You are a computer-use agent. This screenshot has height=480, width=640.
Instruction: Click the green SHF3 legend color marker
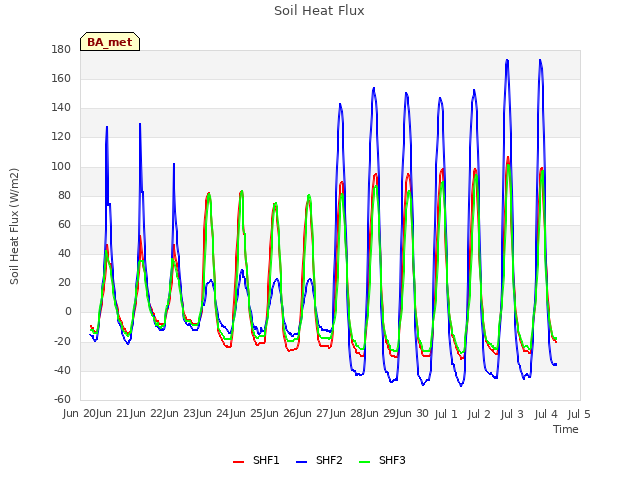(364, 462)
